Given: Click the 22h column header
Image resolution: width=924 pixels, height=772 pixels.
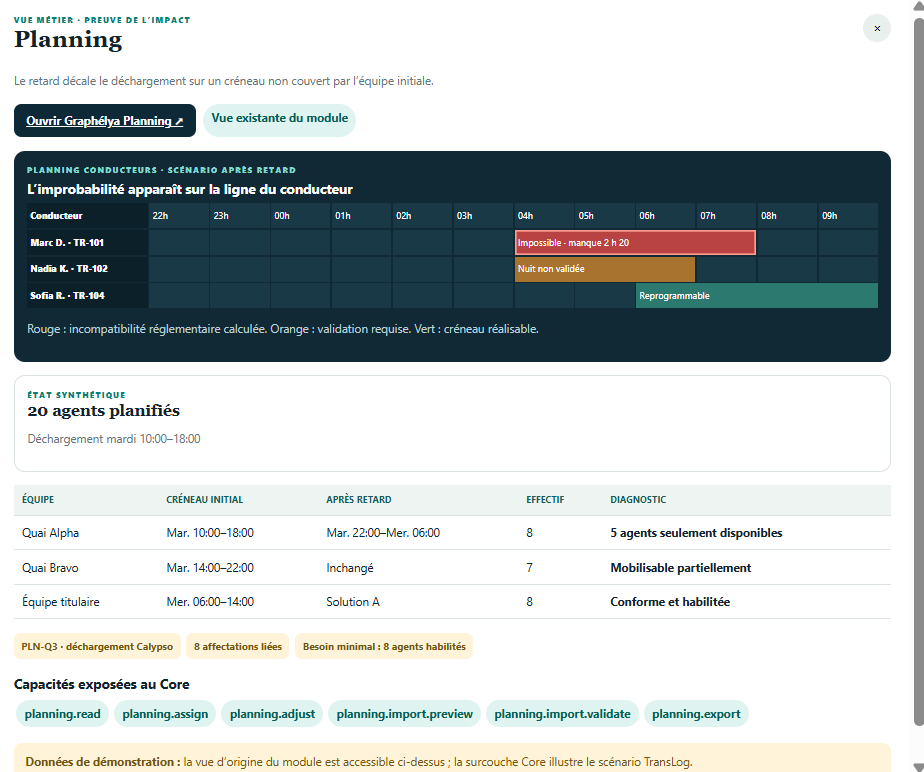Looking at the screenshot, I should [179, 216].
